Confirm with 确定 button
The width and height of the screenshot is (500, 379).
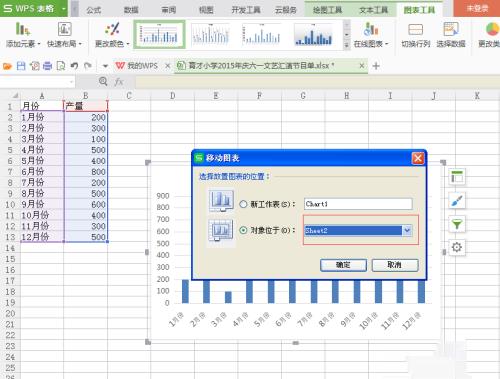pos(343,265)
